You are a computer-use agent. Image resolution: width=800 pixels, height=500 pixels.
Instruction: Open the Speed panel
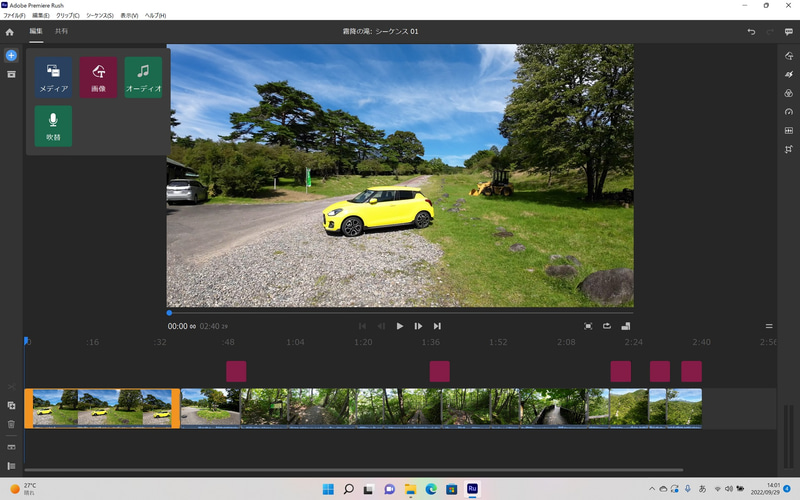click(x=789, y=112)
